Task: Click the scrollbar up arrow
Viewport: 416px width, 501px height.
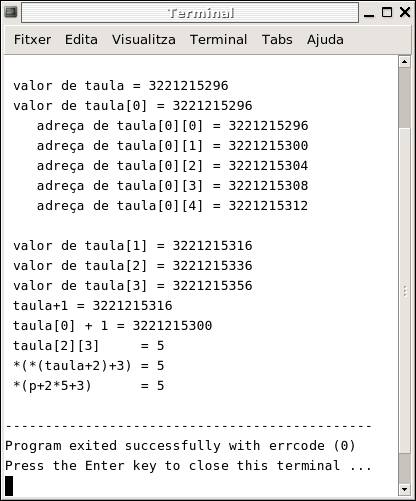Action: (405, 62)
